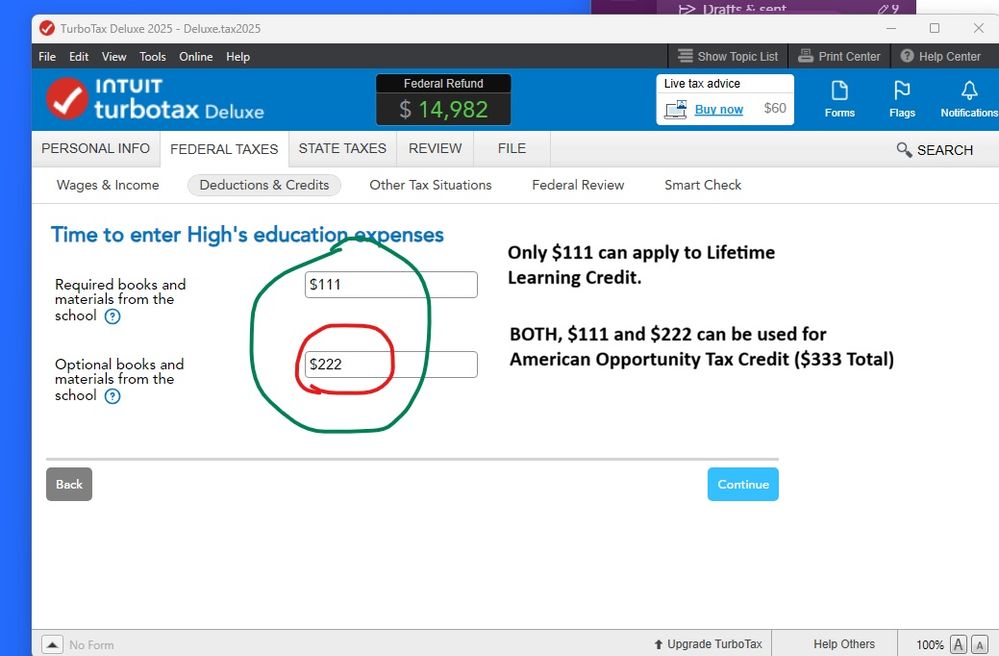Click help icon beside Required books
The width and height of the screenshot is (999, 656).
pyautogui.click(x=113, y=316)
